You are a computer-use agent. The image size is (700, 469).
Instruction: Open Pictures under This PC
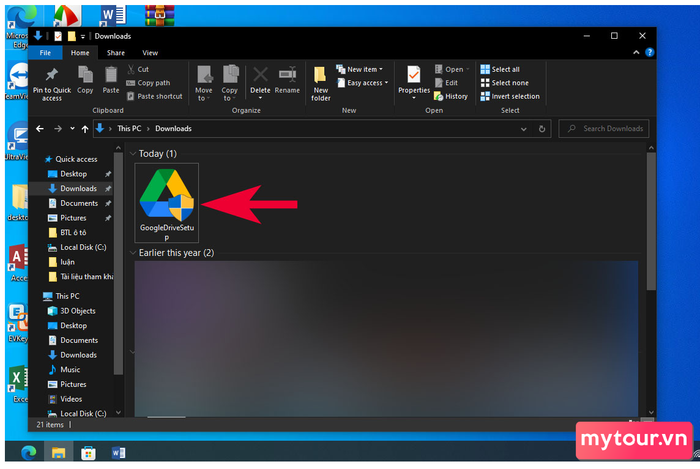pyautogui.click(x=73, y=384)
